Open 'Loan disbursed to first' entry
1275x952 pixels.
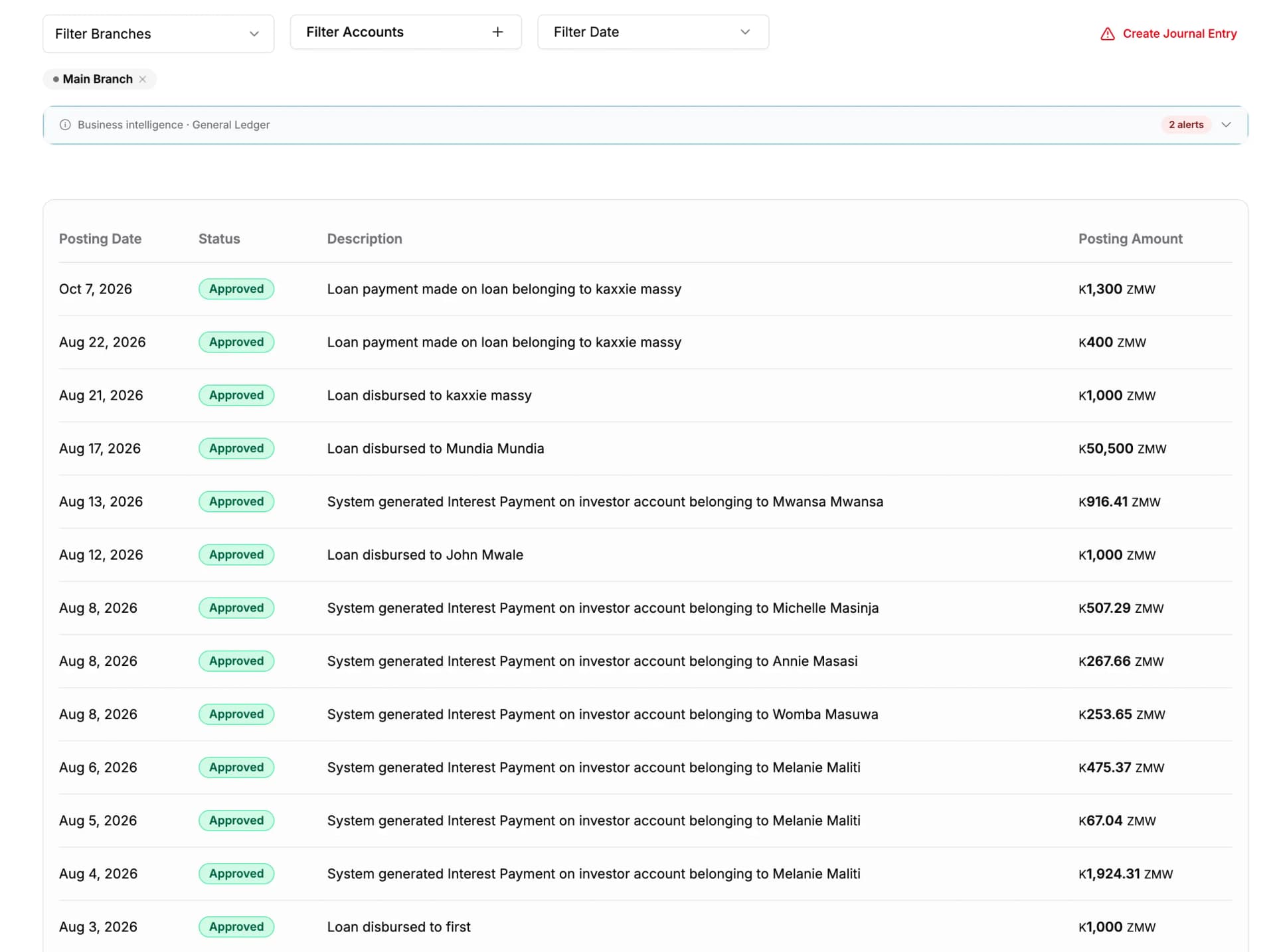398,926
